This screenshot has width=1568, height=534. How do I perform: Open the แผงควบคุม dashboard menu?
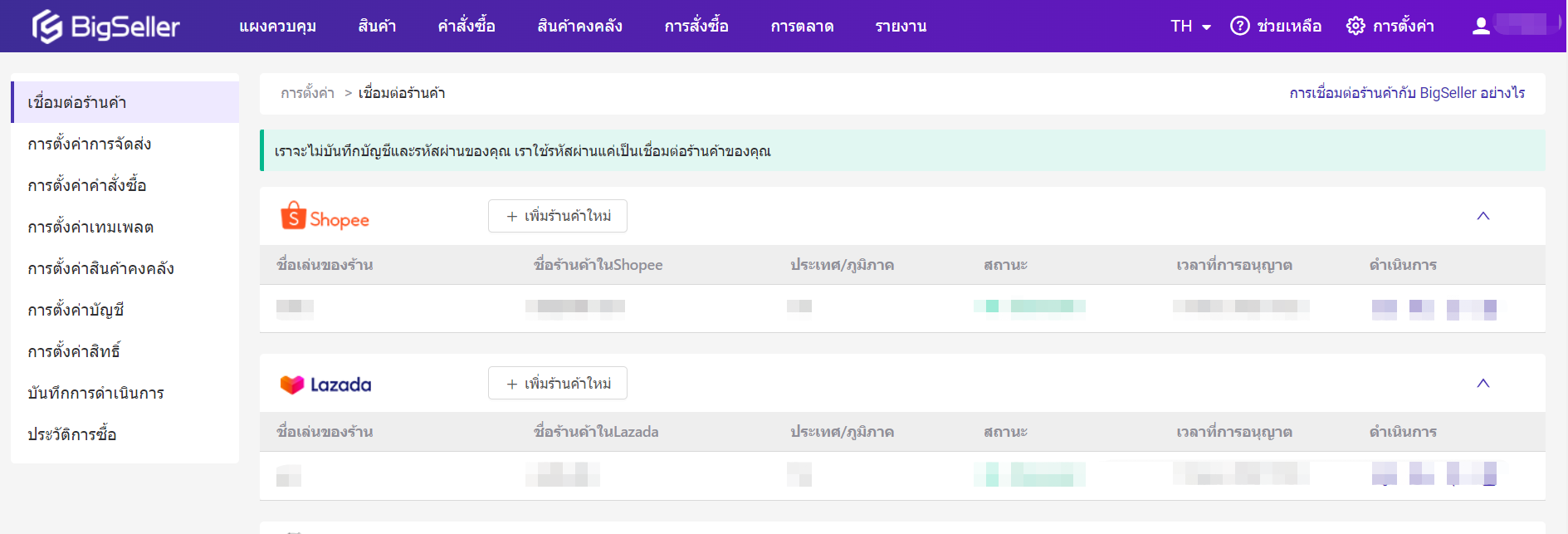pyautogui.click(x=277, y=27)
